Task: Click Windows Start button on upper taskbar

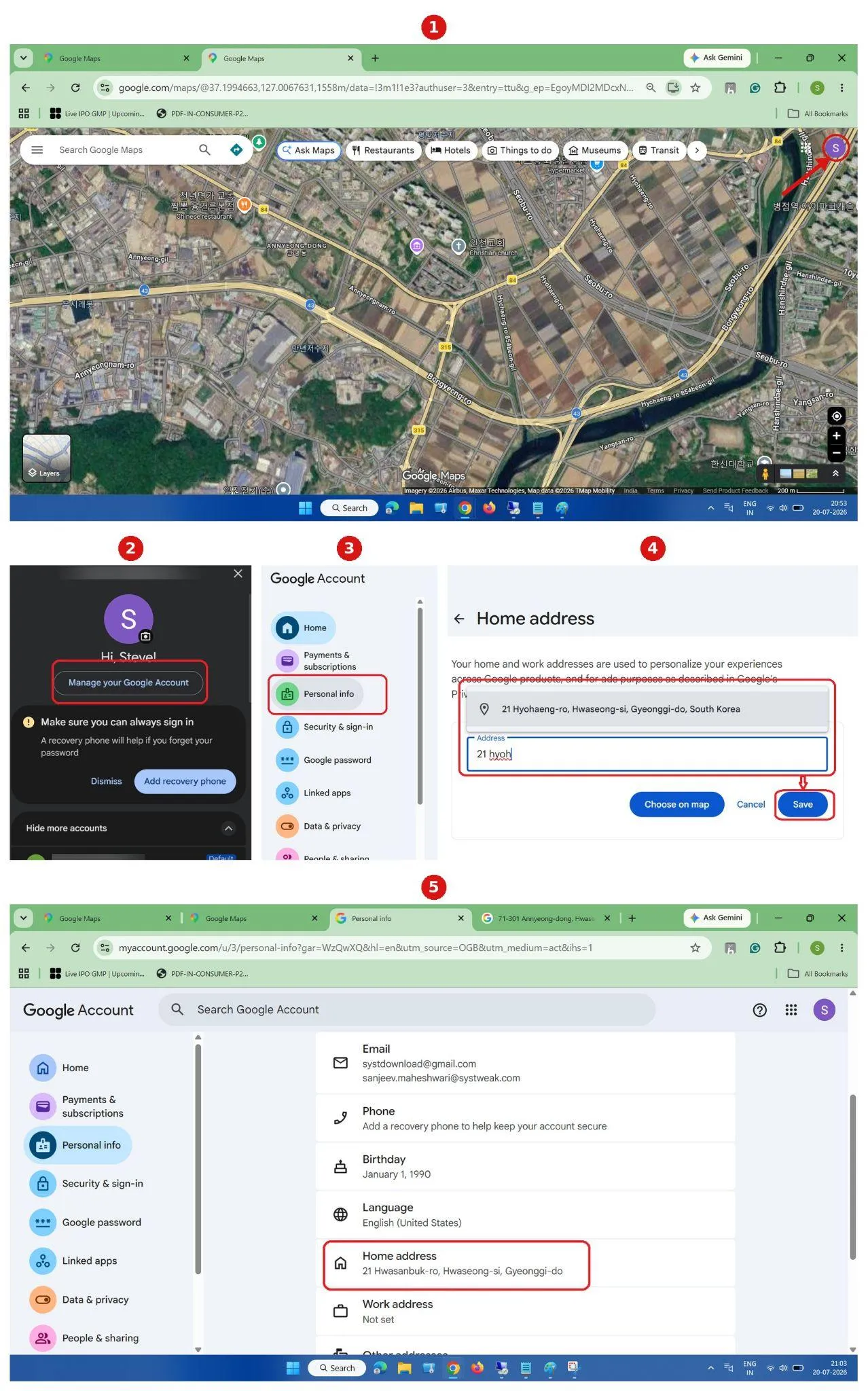Action: [305, 508]
